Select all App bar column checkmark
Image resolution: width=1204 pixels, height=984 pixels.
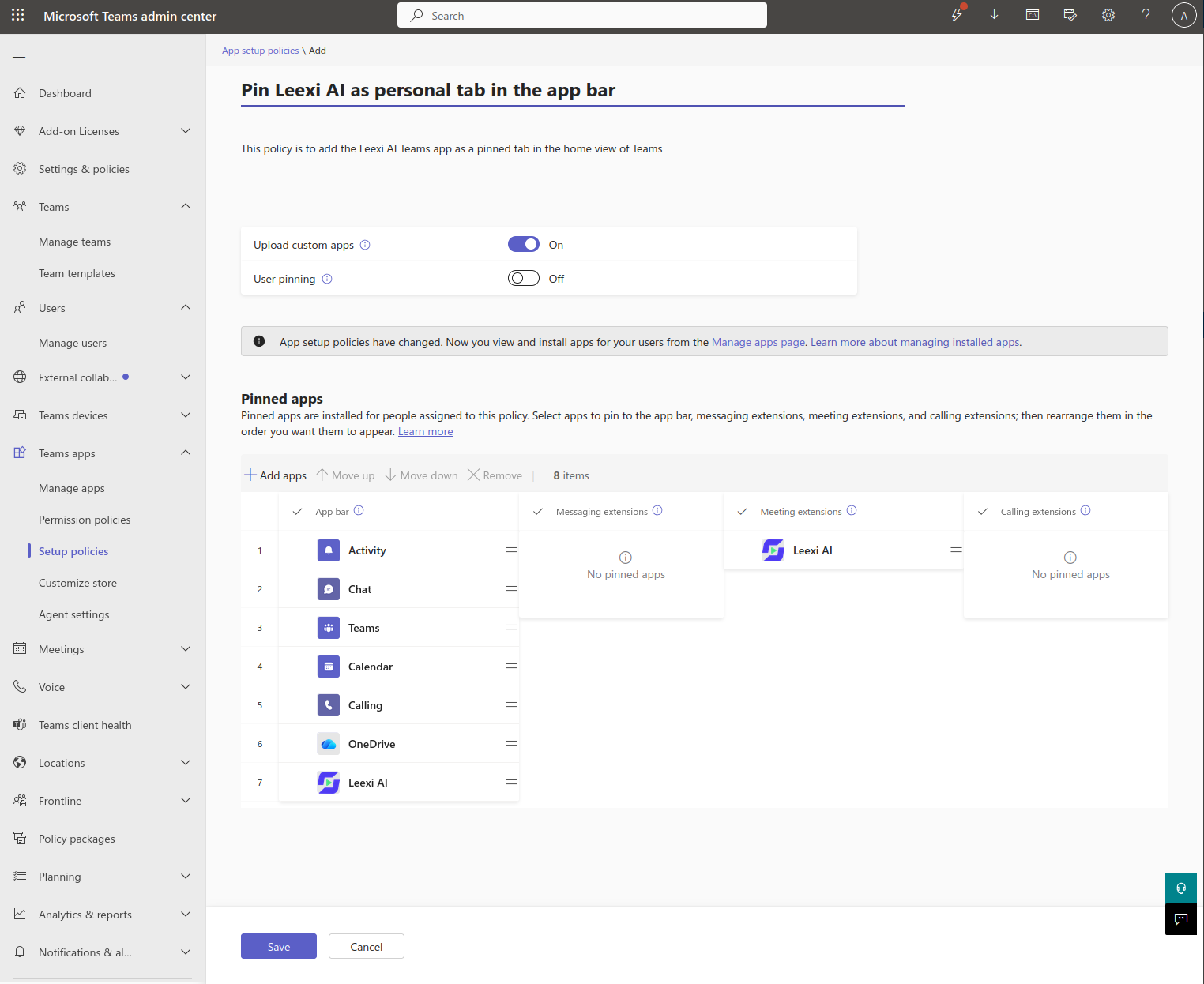298,512
